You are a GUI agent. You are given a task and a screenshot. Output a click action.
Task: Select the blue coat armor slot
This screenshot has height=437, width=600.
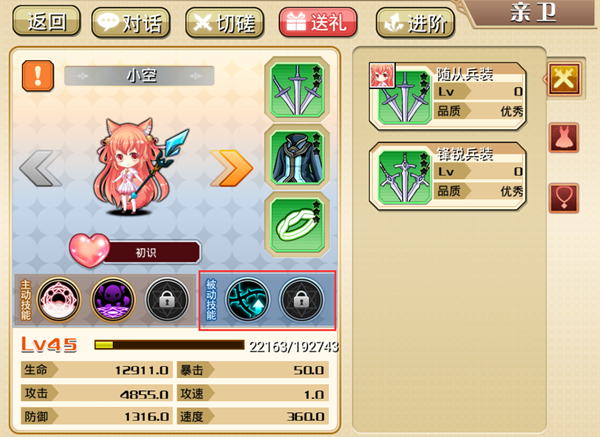297,157
